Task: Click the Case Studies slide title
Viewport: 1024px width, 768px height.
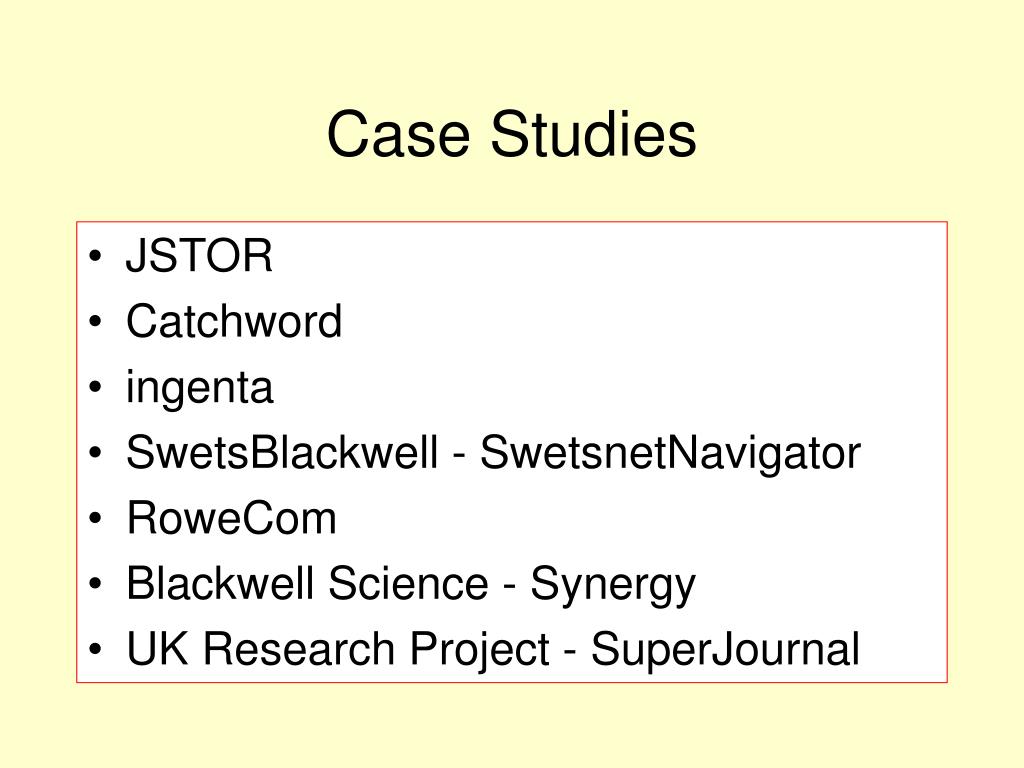Action: pos(511,134)
